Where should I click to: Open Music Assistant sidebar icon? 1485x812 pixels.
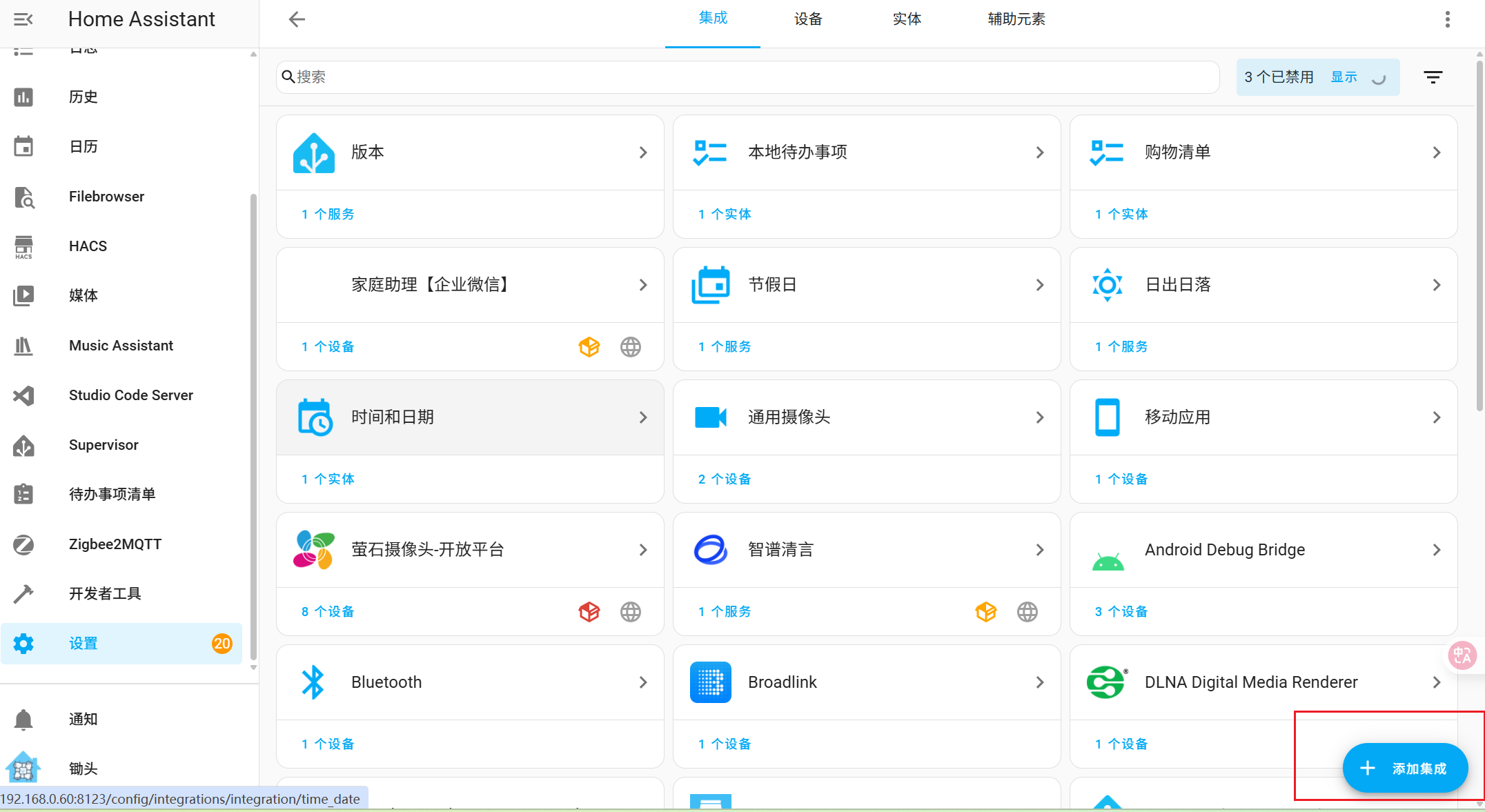point(23,346)
